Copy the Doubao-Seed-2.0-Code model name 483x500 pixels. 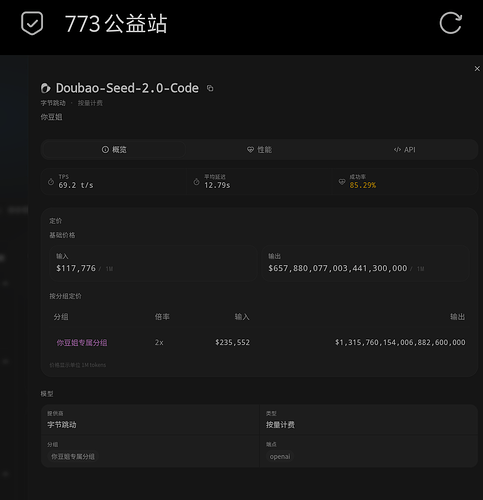[210, 88]
